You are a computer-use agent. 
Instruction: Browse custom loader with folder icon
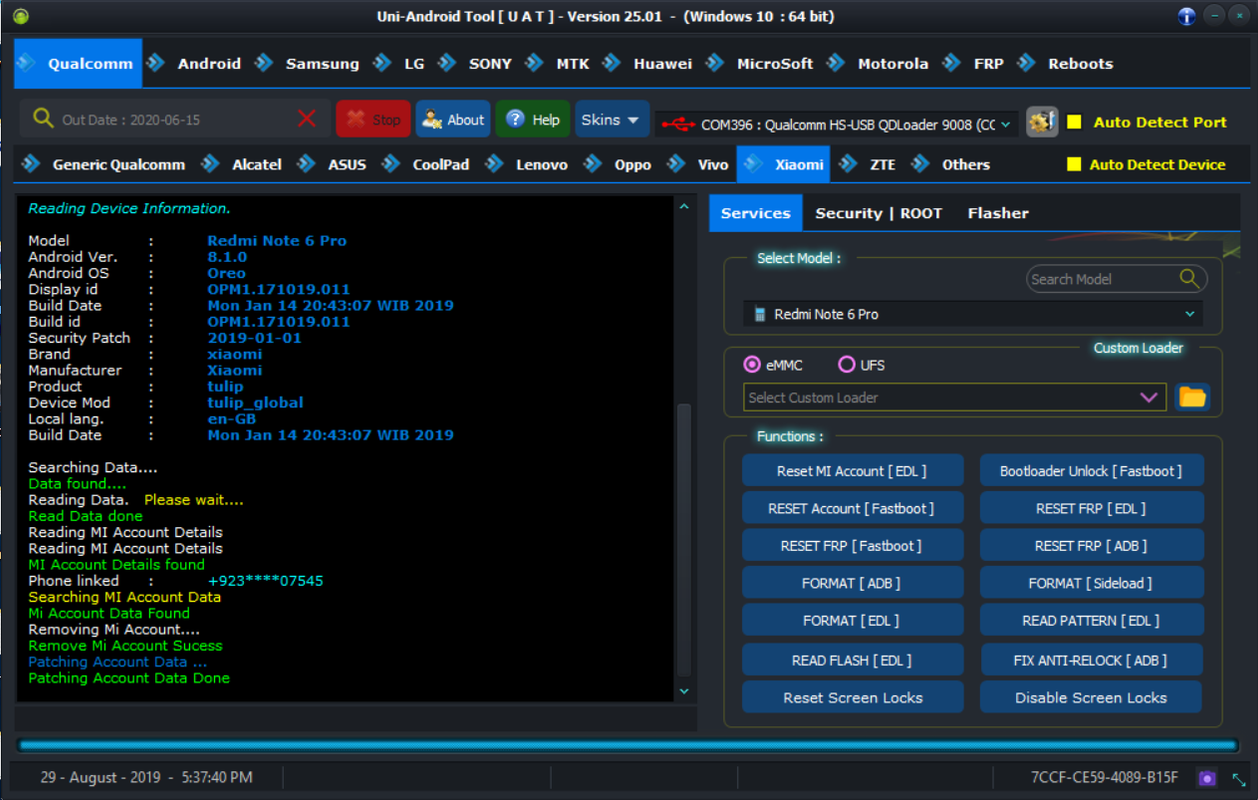tap(1192, 397)
